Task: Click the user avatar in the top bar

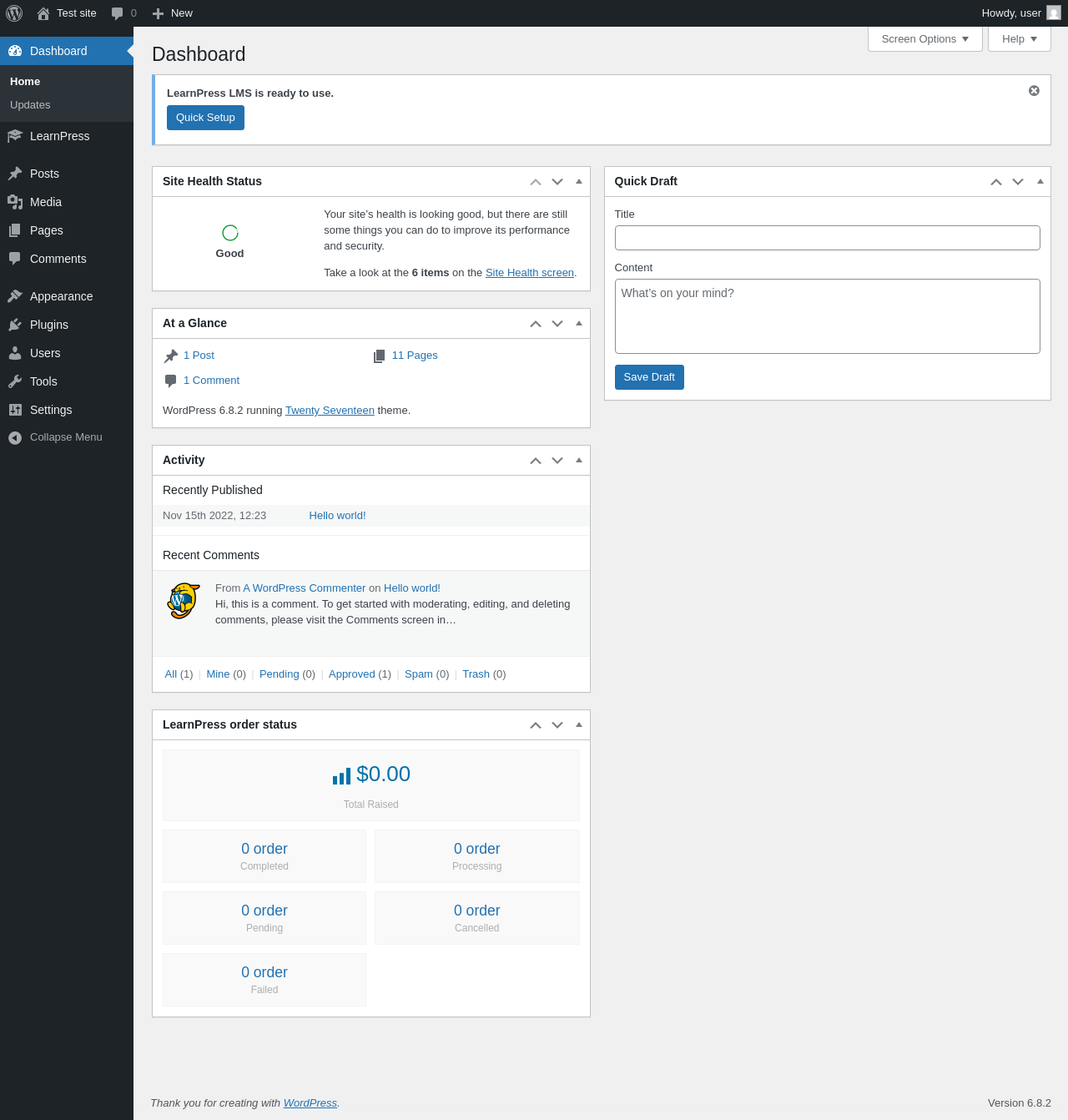Action: (x=1054, y=13)
